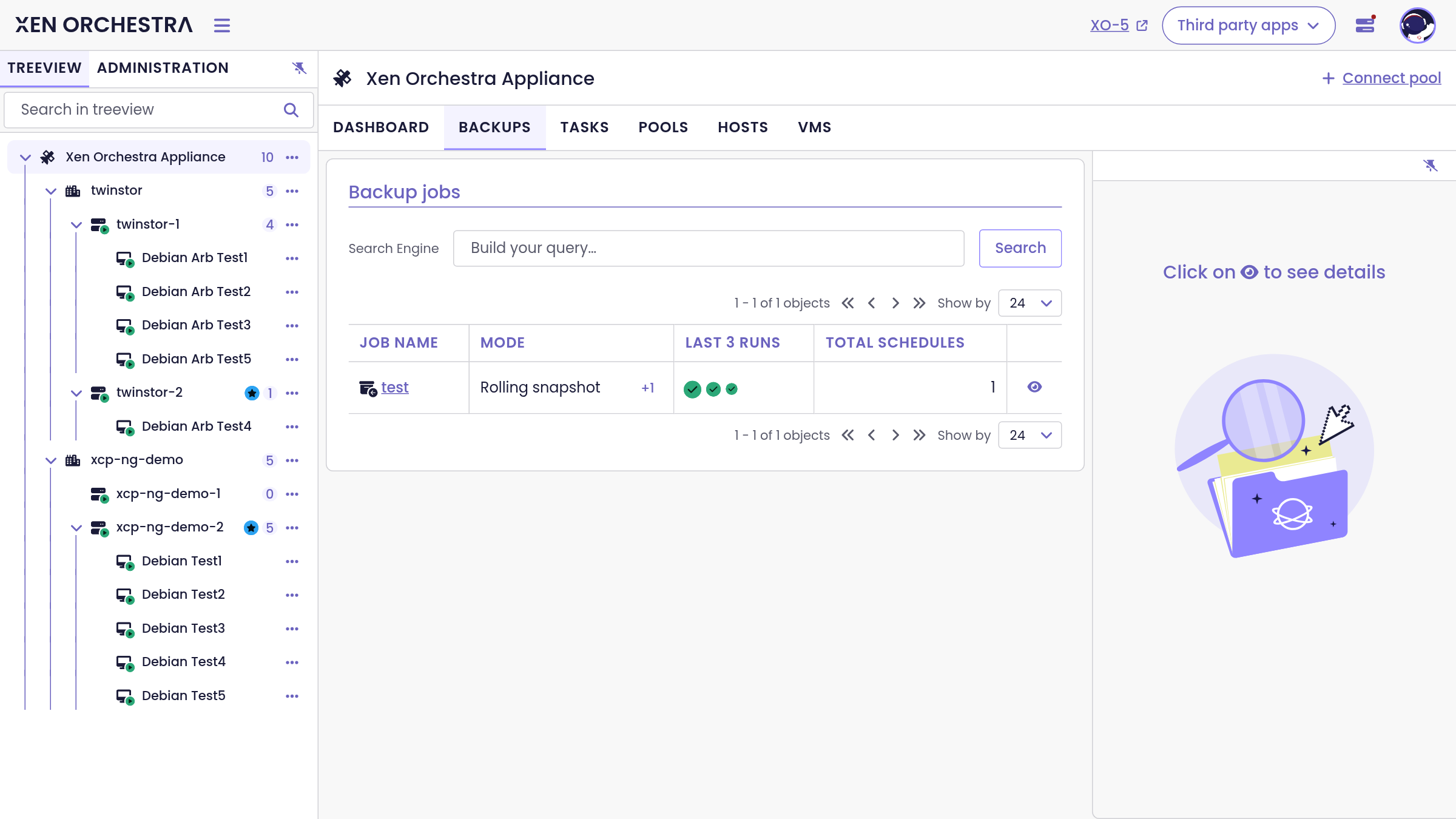Select Debian Test1 in the tree
The width and height of the screenshot is (1456, 819).
(x=182, y=561)
